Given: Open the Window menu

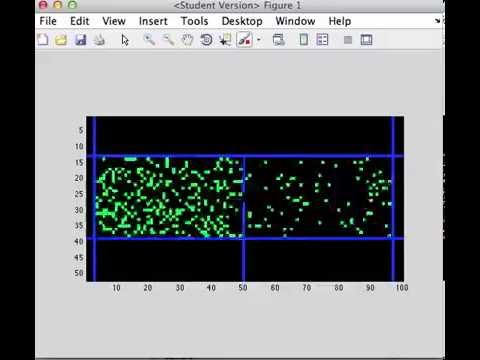Looking at the screenshot, I should 295,21.
